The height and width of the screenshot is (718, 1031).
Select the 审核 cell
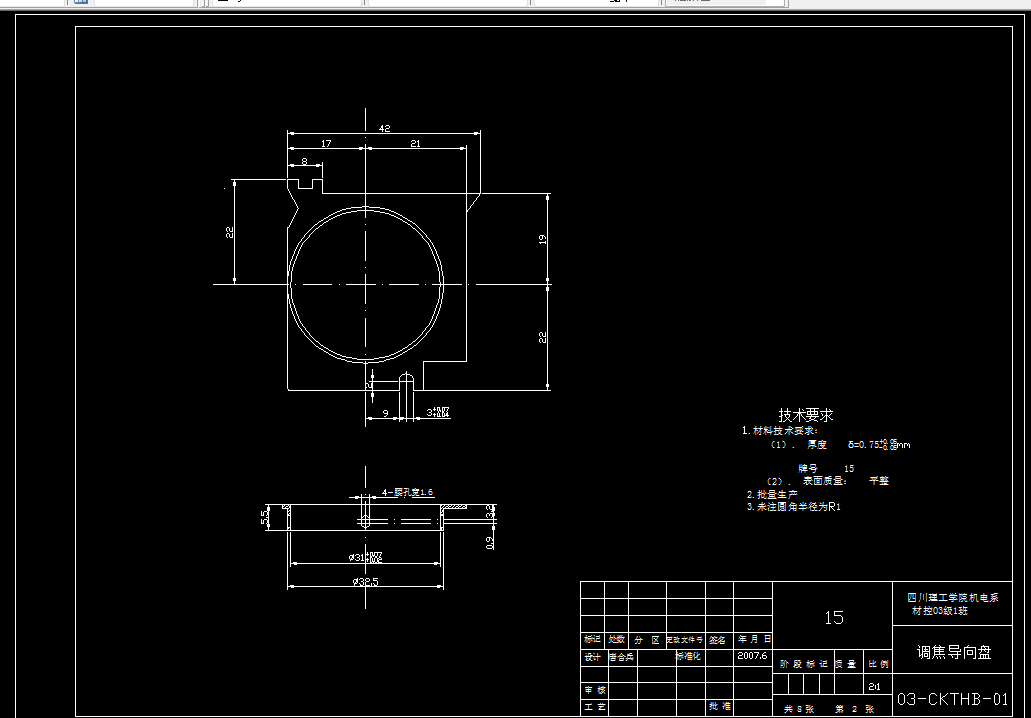click(x=595, y=690)
